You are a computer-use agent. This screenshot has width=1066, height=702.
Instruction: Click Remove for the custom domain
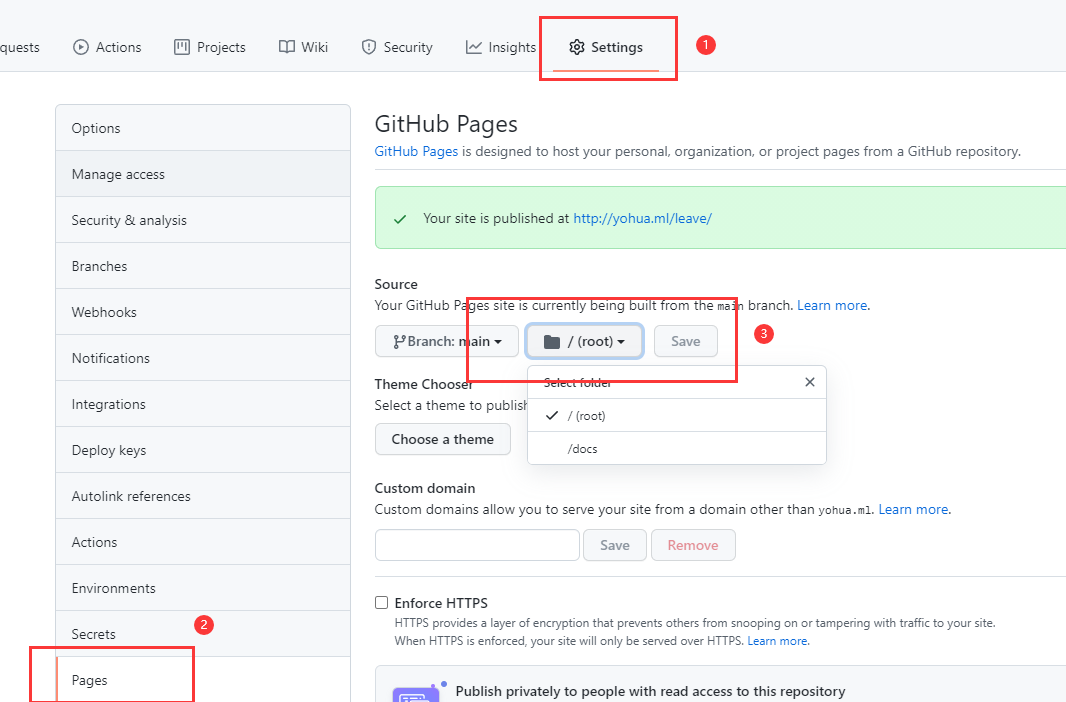(693, 545)
